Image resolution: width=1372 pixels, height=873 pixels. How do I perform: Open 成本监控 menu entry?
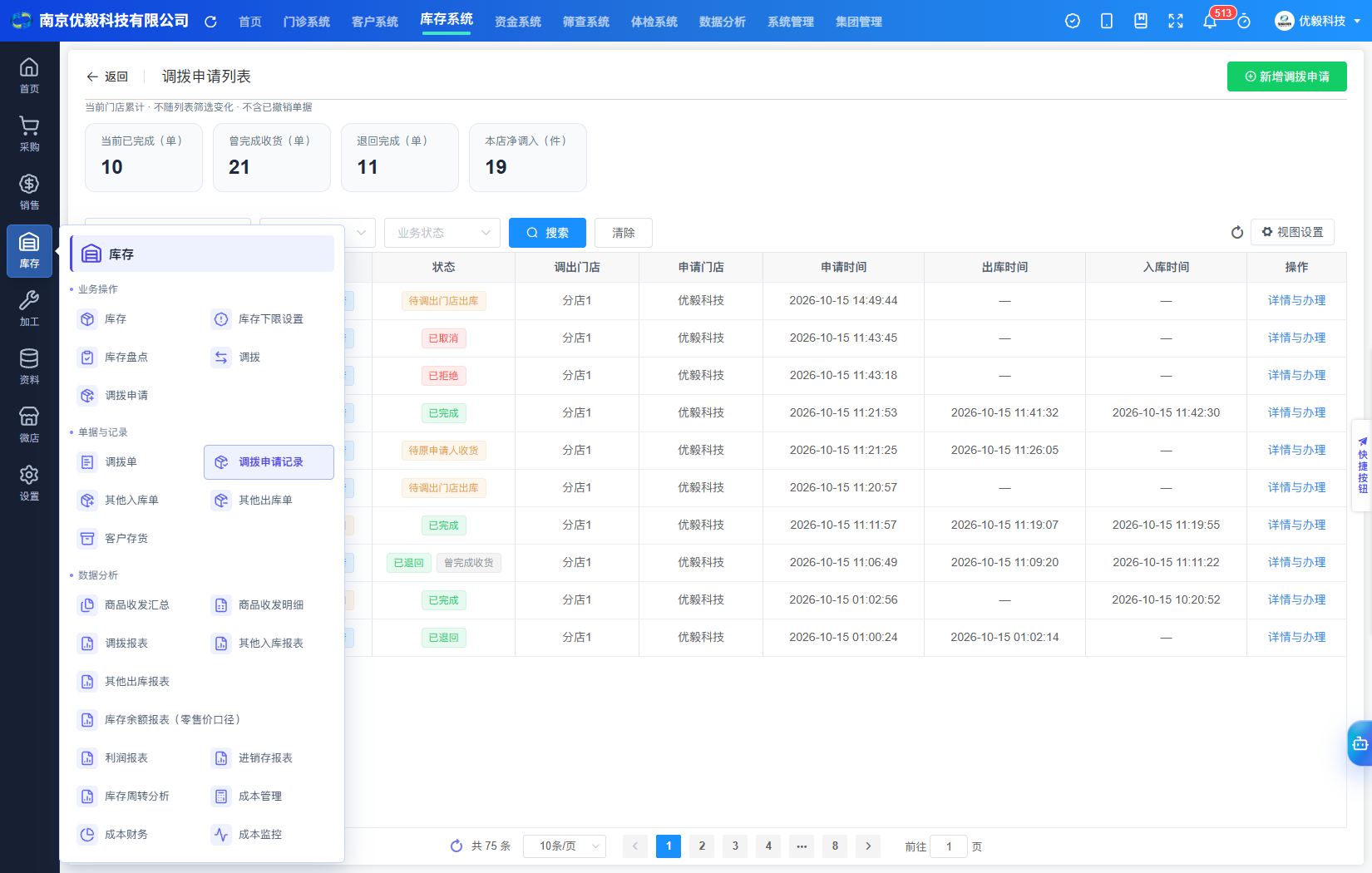coord(269,835)
